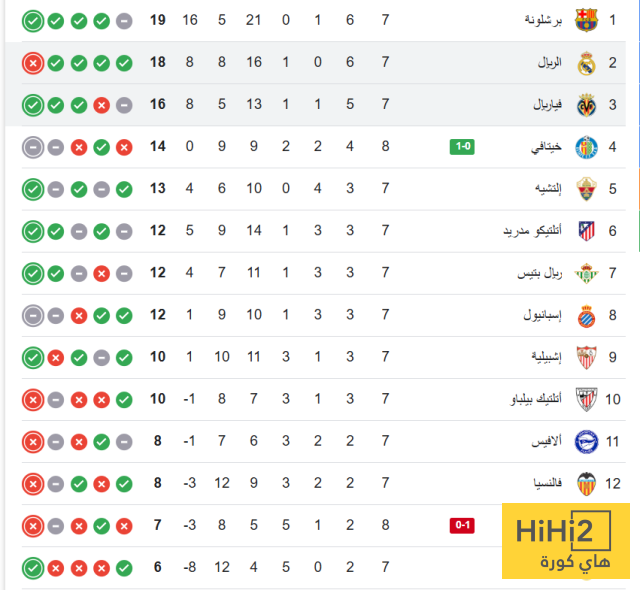
Task: Click the Real Madrid club crest
Action: (x=586, y=62)
